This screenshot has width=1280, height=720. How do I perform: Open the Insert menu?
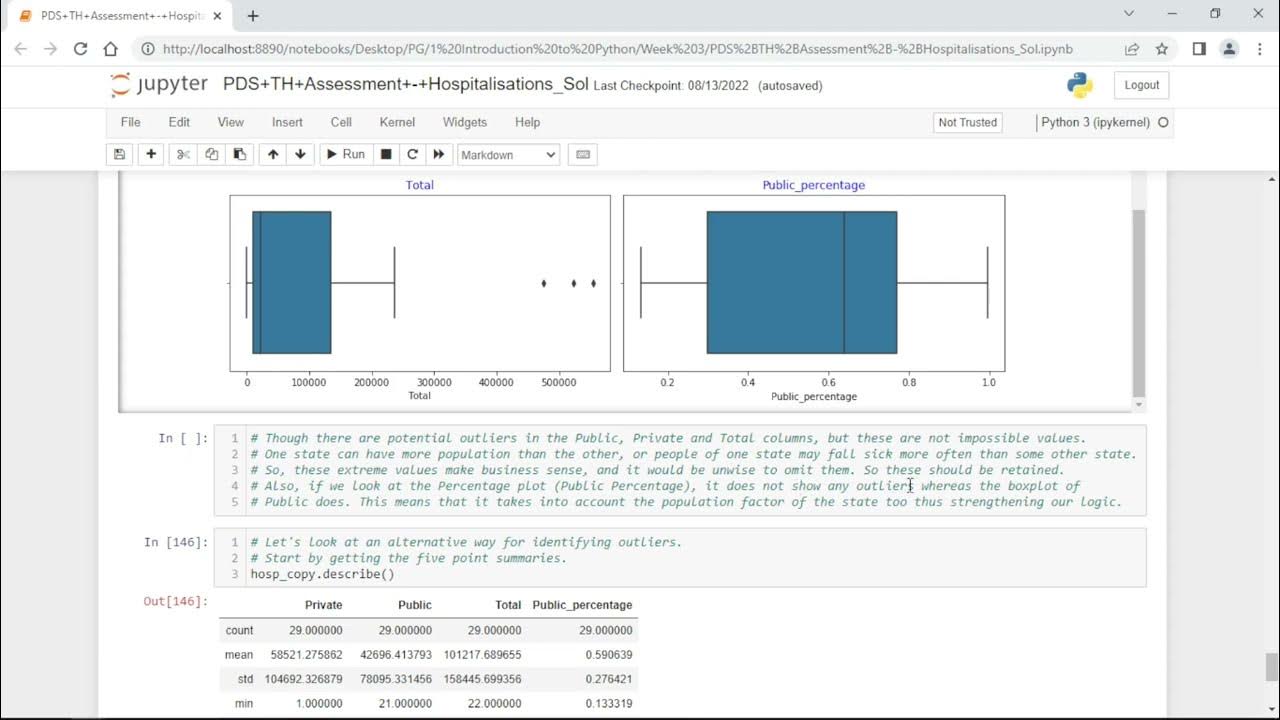click(287, 122)
